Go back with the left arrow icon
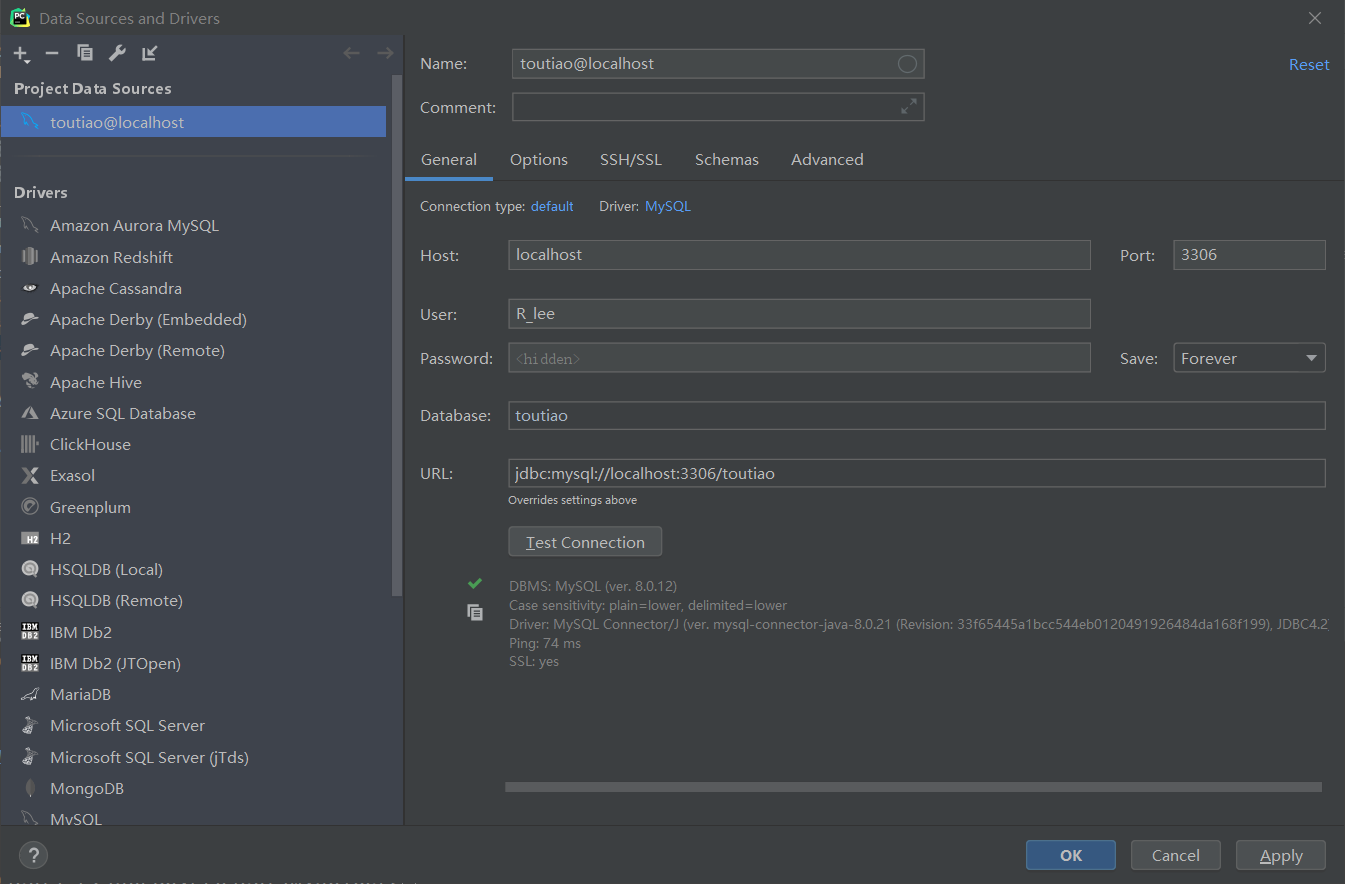 click(351, 53)
